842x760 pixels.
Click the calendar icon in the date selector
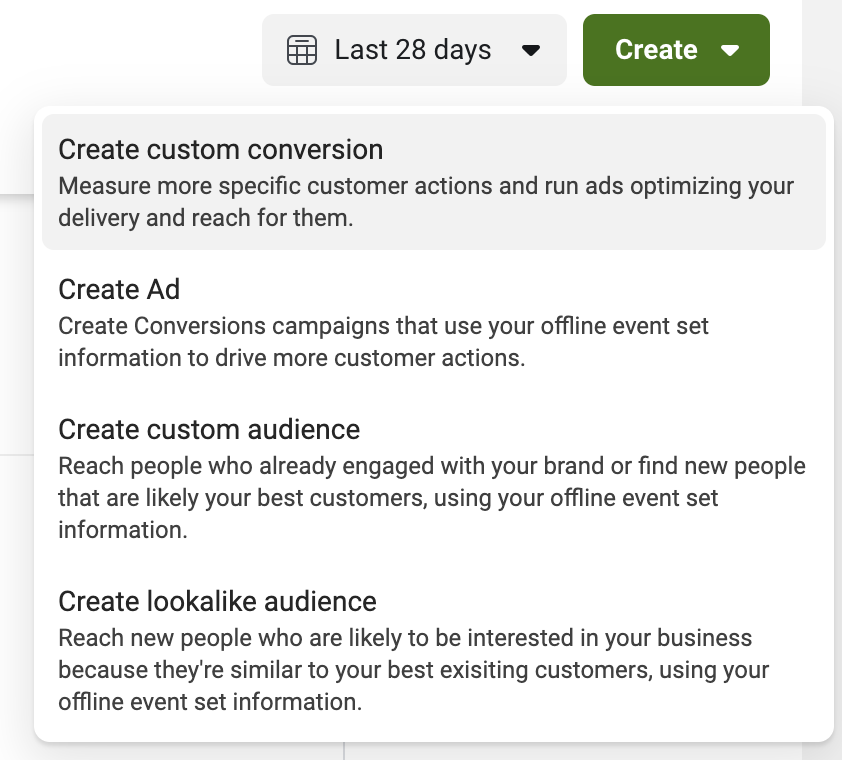302,50
